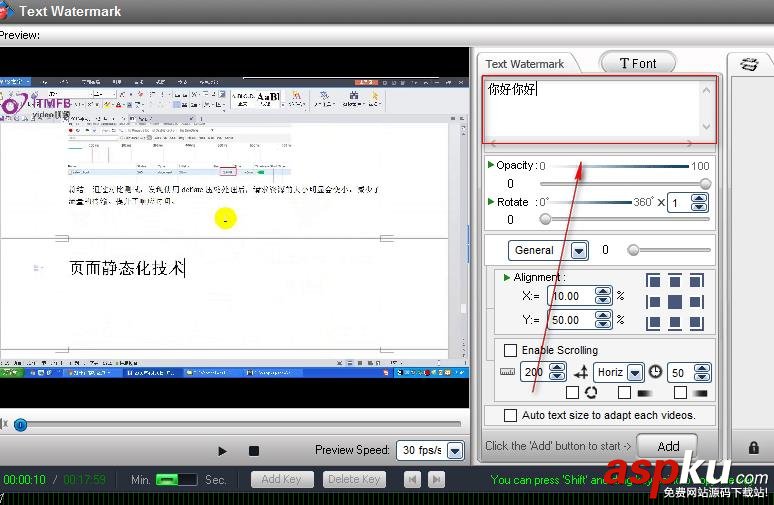
Task: Click the rotate multiplier field showing 1
Action: pyautogui.click(x=679, y=203)
